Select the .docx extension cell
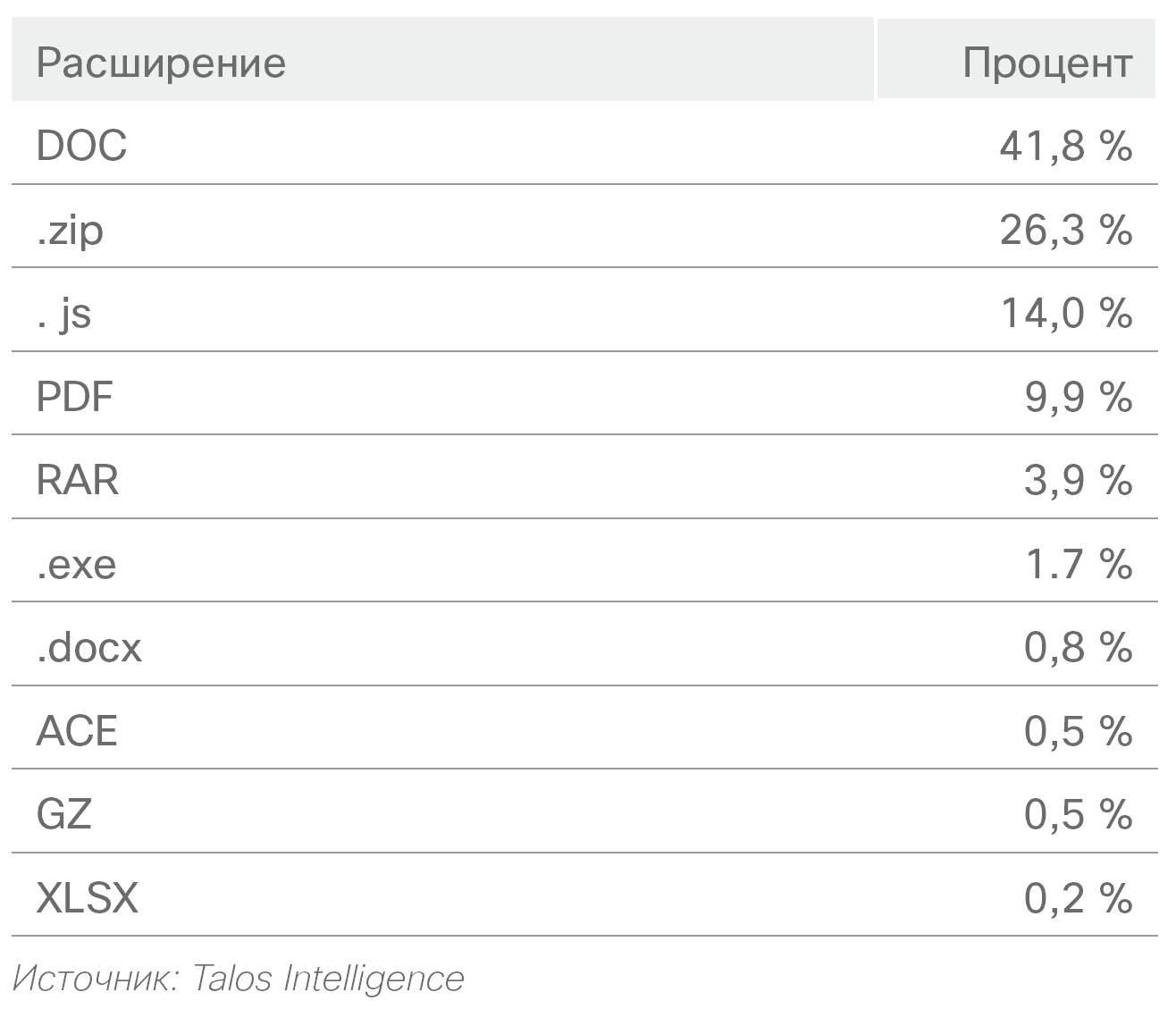This screenshot has width=1176, height=1009. (88, 647)
